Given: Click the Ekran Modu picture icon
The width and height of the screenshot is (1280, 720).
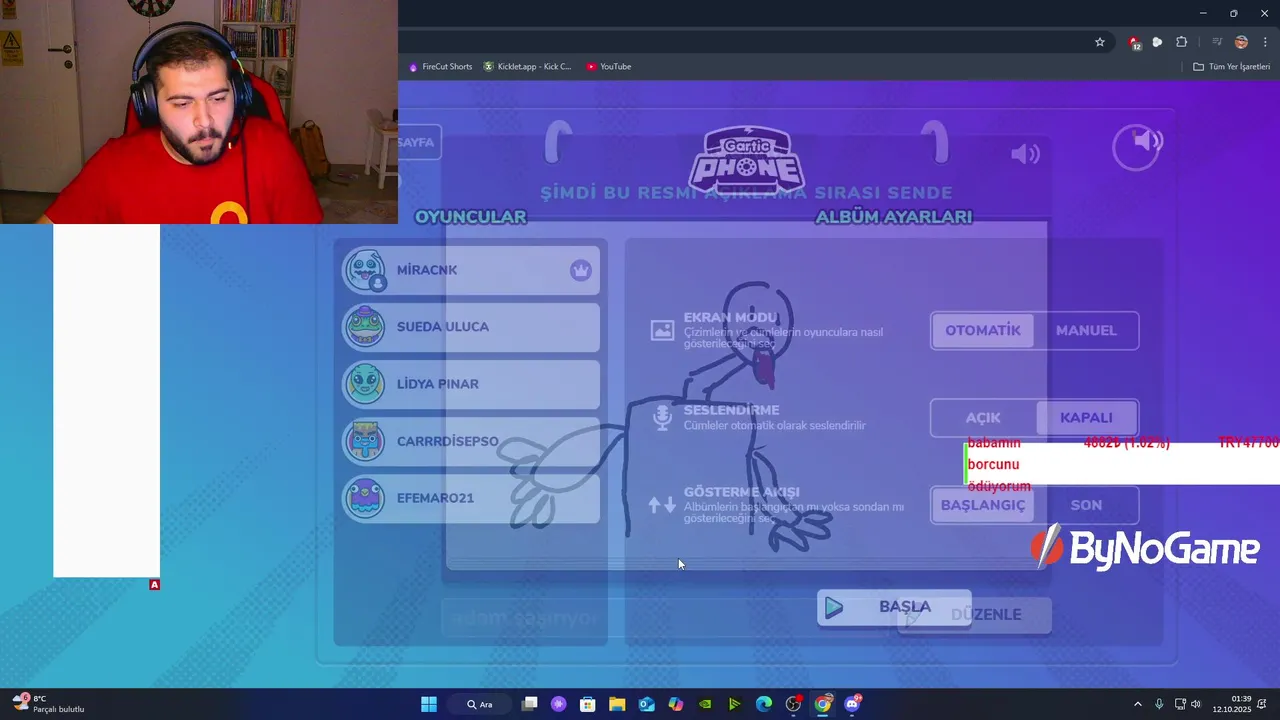Looking at the screenshot, I should (x=662, y=330).
